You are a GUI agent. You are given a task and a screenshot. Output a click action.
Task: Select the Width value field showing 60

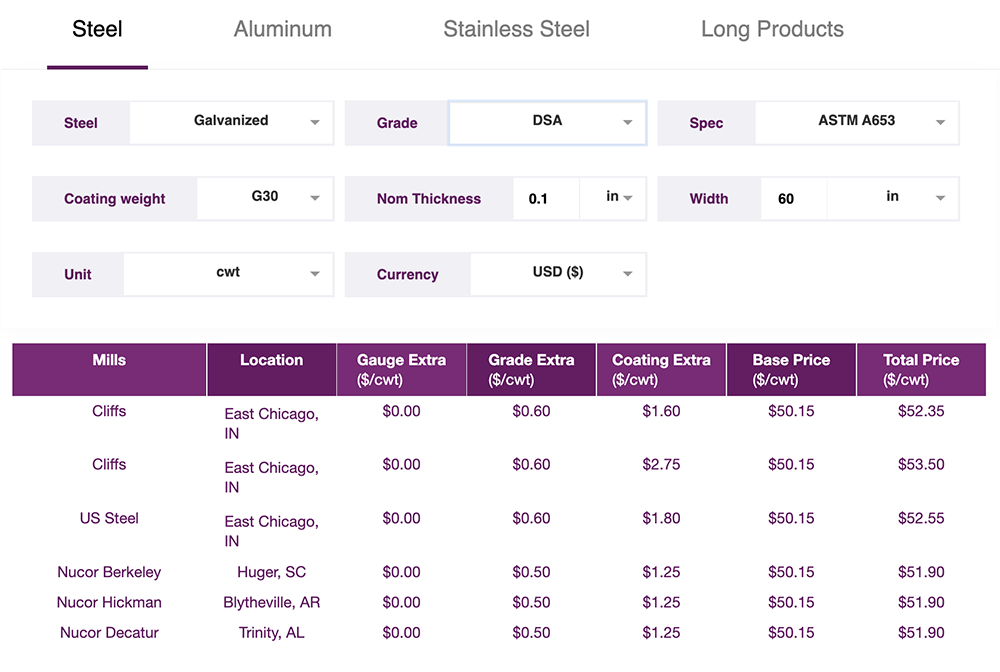coord(793,198)
